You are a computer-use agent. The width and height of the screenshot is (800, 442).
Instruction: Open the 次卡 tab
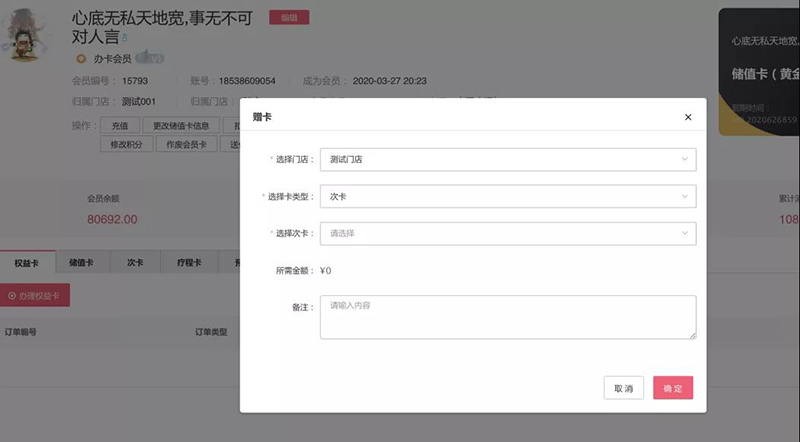click(x=135, y=263)
